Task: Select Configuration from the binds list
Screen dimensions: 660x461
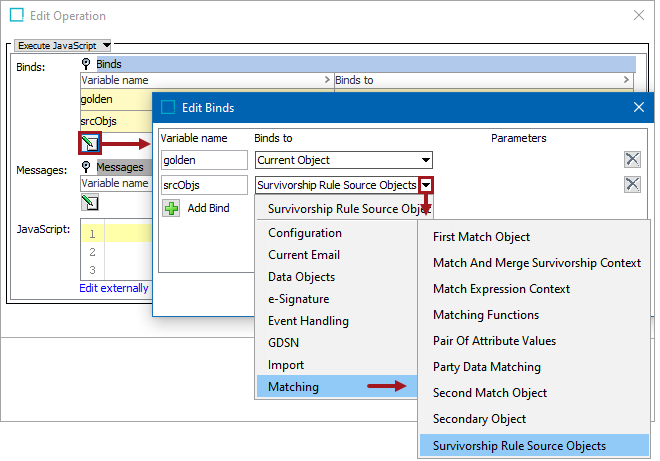Action: pos(304,233)
